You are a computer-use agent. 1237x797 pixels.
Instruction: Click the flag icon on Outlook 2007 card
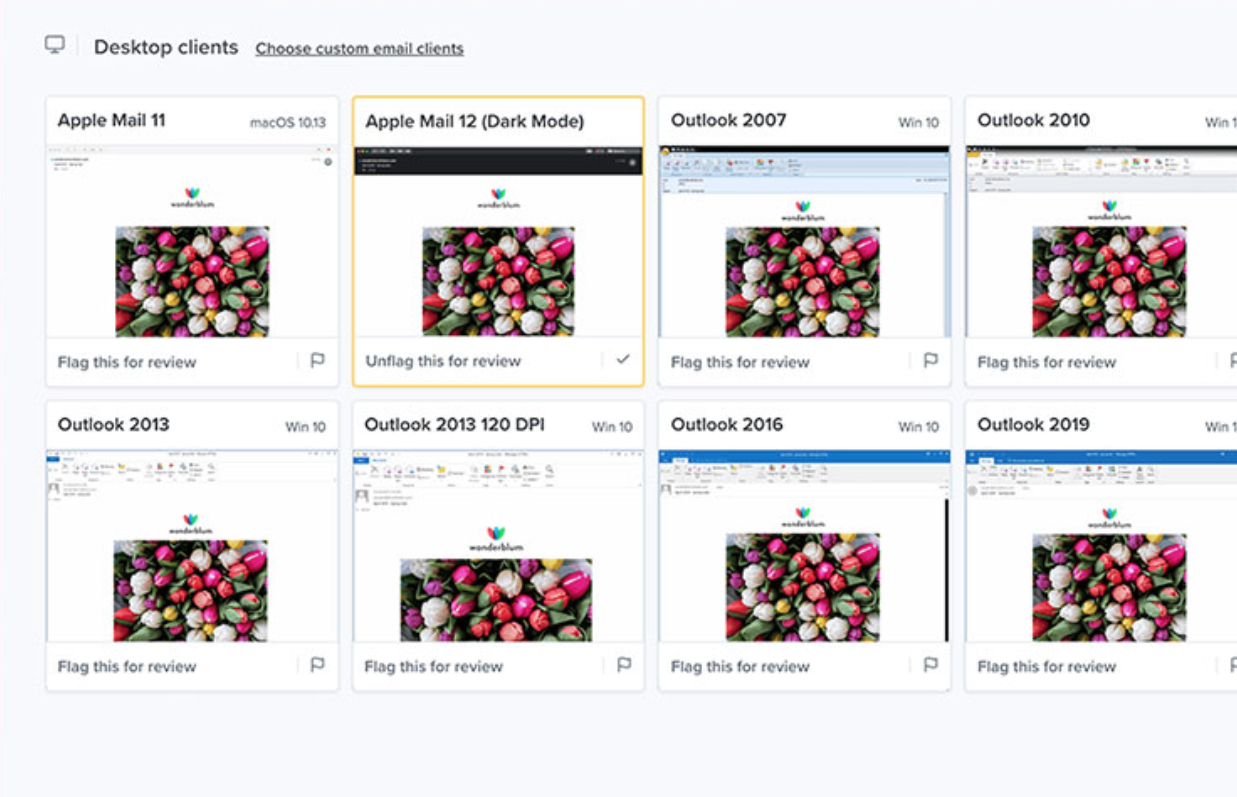point(930,359)
